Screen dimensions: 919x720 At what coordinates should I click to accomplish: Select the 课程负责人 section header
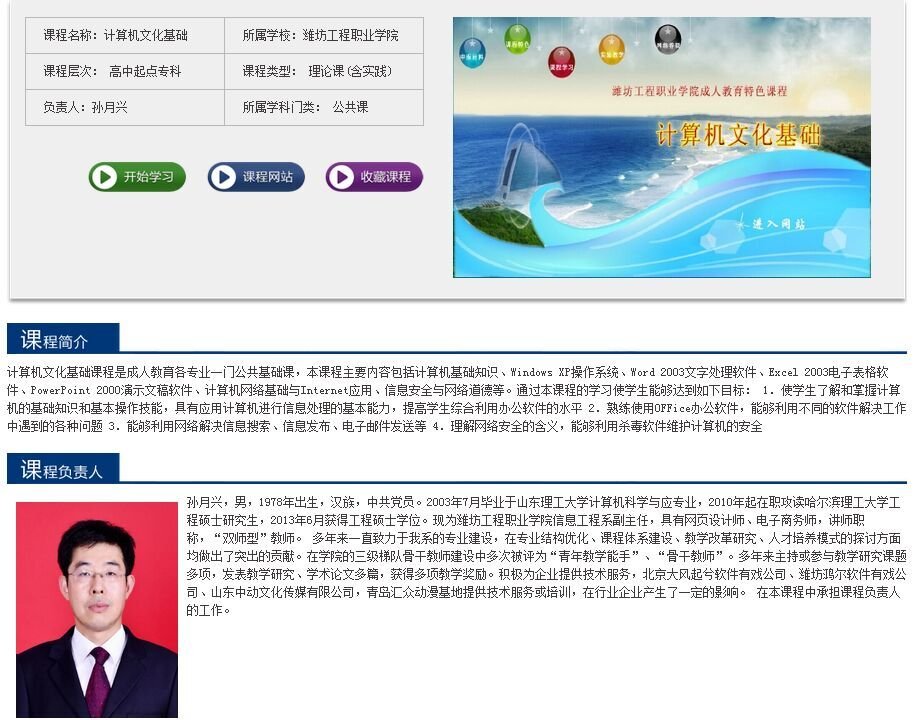coord(62,469)
